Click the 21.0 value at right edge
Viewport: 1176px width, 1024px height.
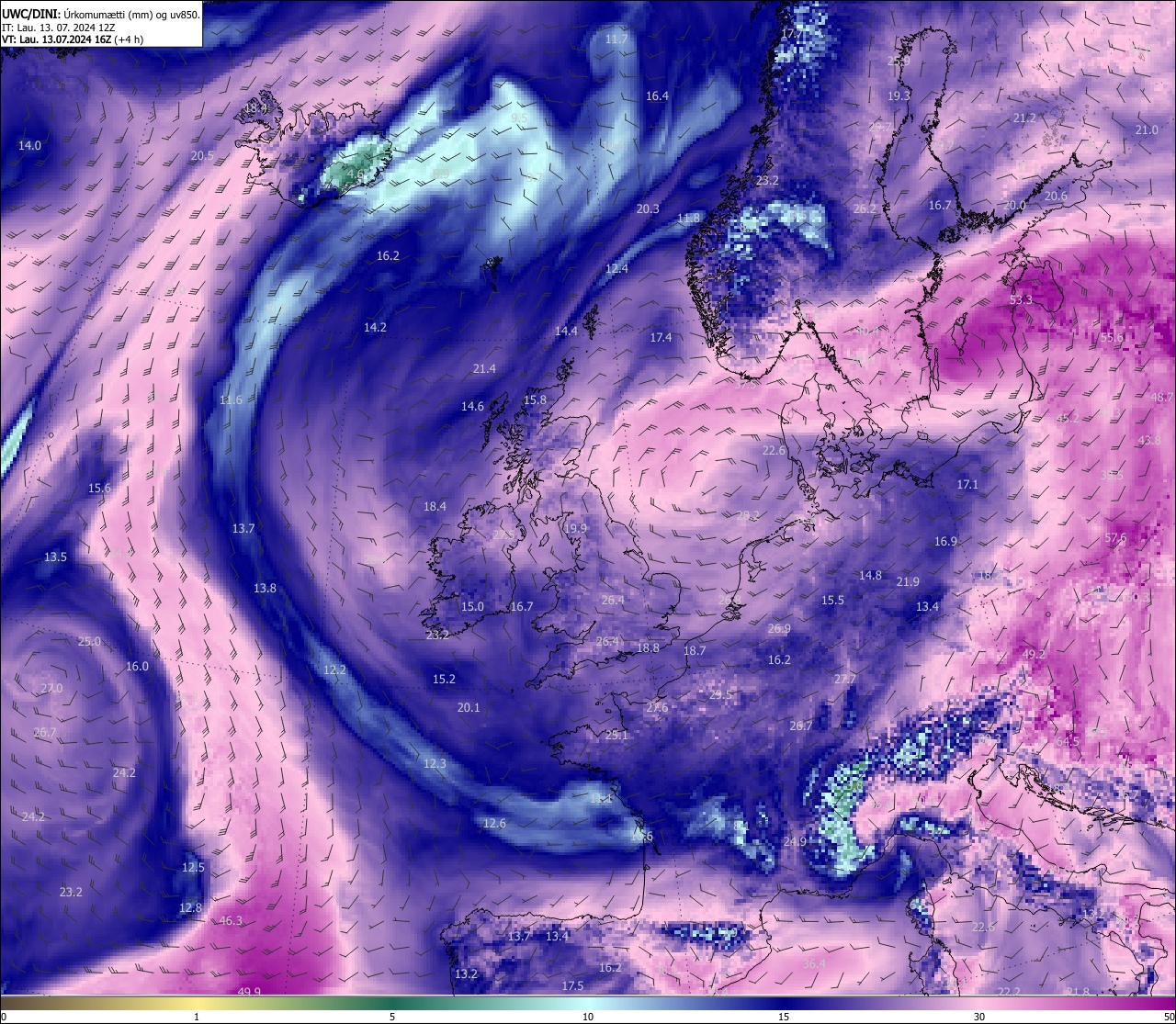(x=1147, y=129)
